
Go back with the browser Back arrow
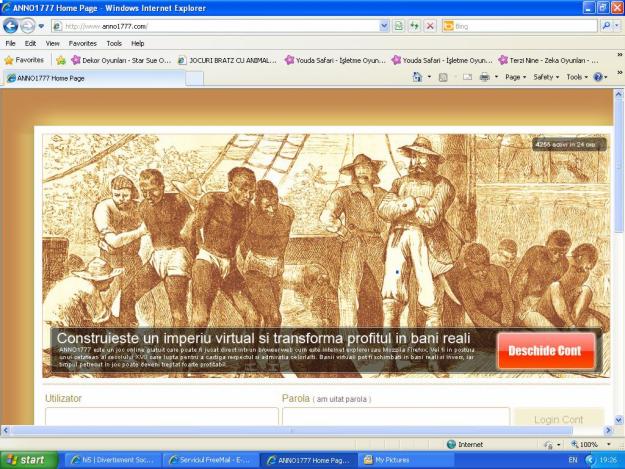pos(10,26)
